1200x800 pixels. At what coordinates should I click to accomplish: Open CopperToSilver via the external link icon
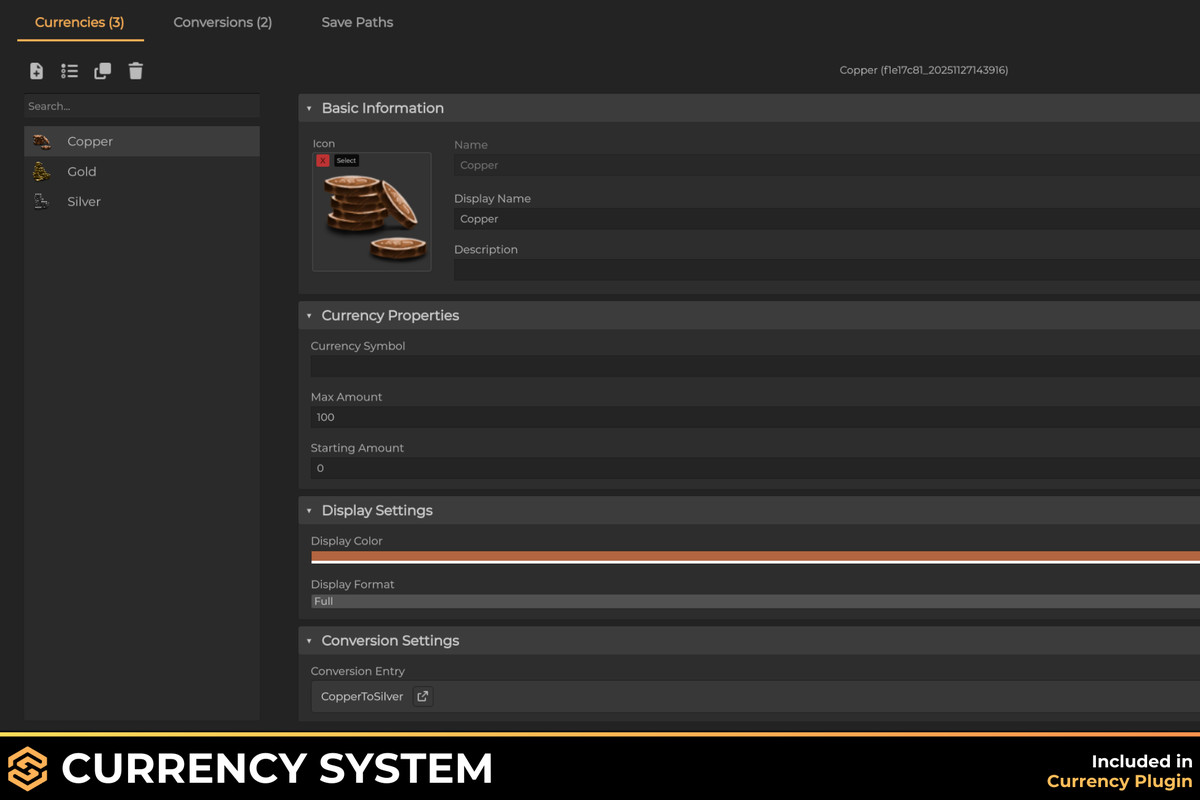[421, 696]
